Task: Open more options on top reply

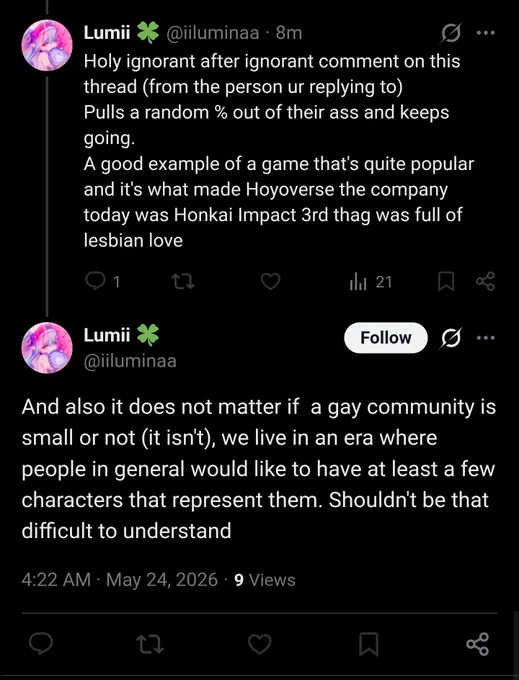Action: [x=486, y=33]
